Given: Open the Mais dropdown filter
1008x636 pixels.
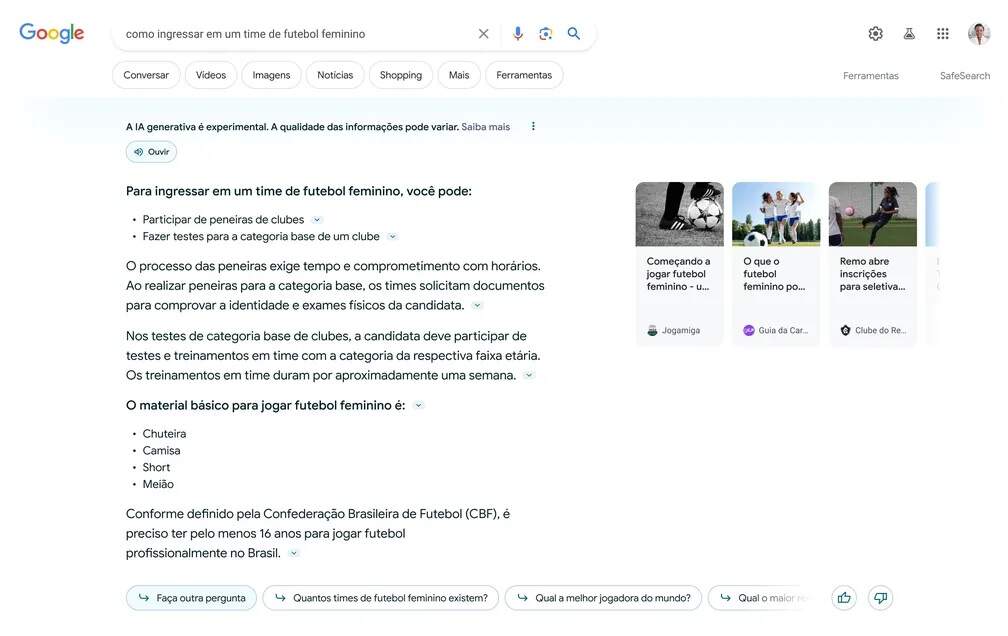Looking at the screenshot, I should tap(459, 75).
